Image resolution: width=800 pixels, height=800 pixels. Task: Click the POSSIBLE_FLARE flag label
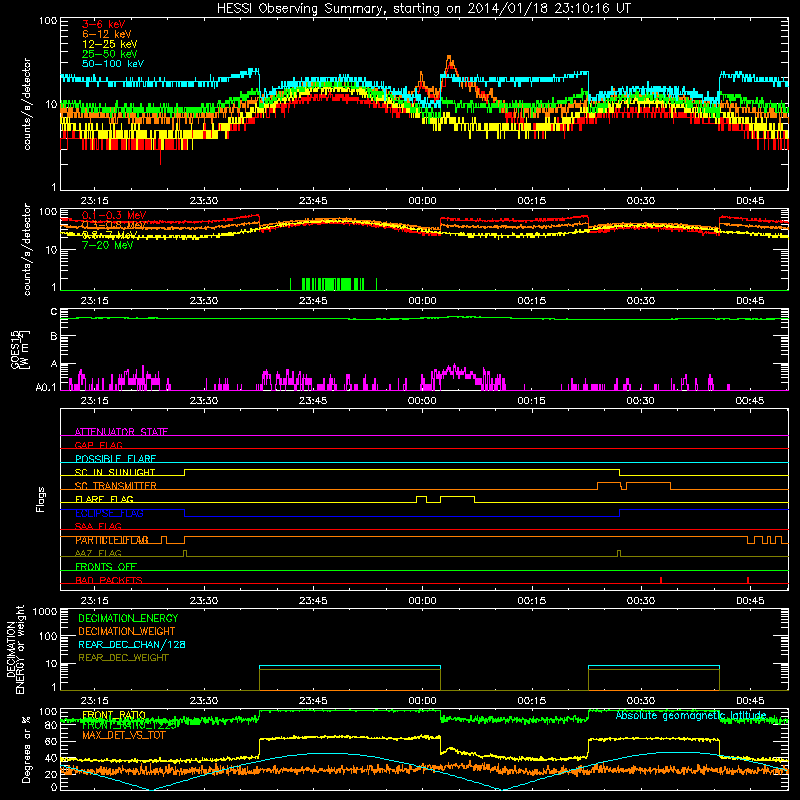click(115, 459)
